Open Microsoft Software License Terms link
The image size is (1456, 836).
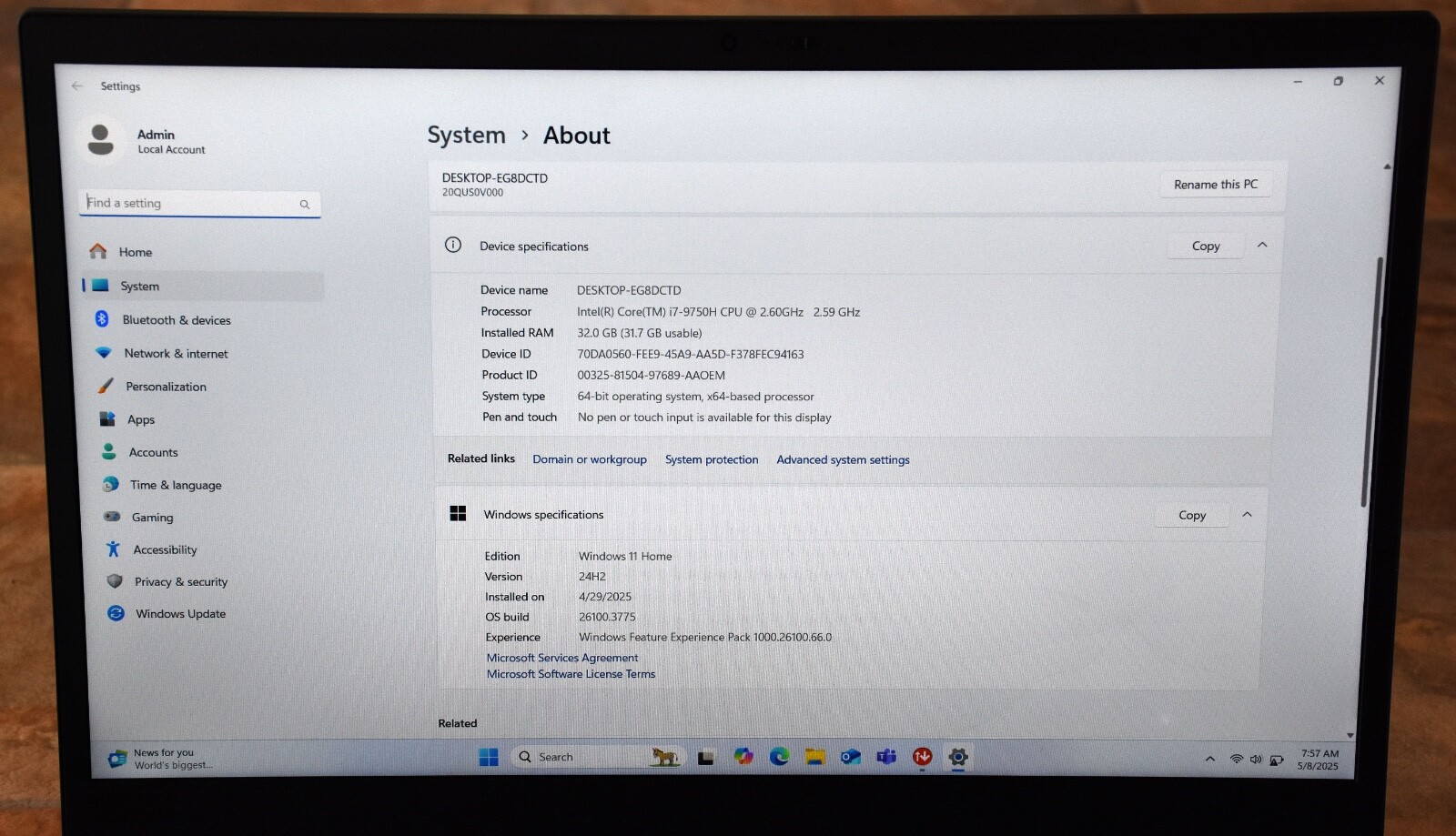(x=571, y=674)
